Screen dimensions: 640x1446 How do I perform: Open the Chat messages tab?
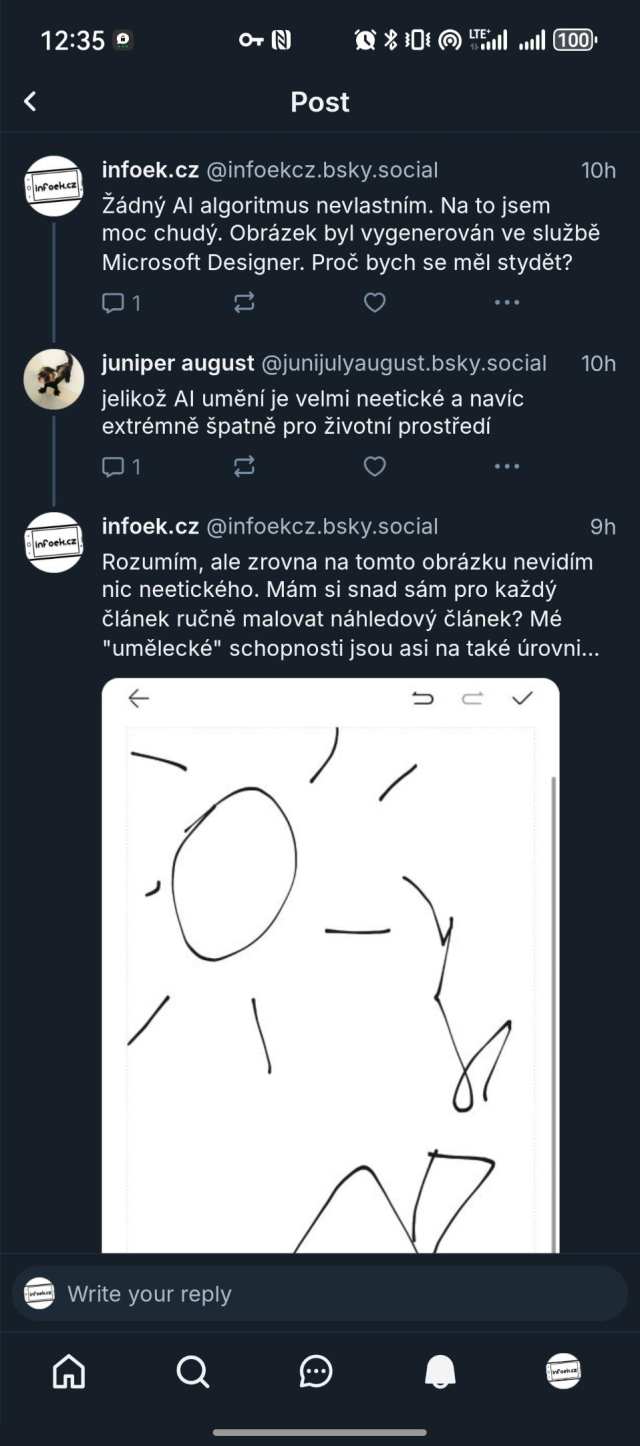click(316, 1372)
